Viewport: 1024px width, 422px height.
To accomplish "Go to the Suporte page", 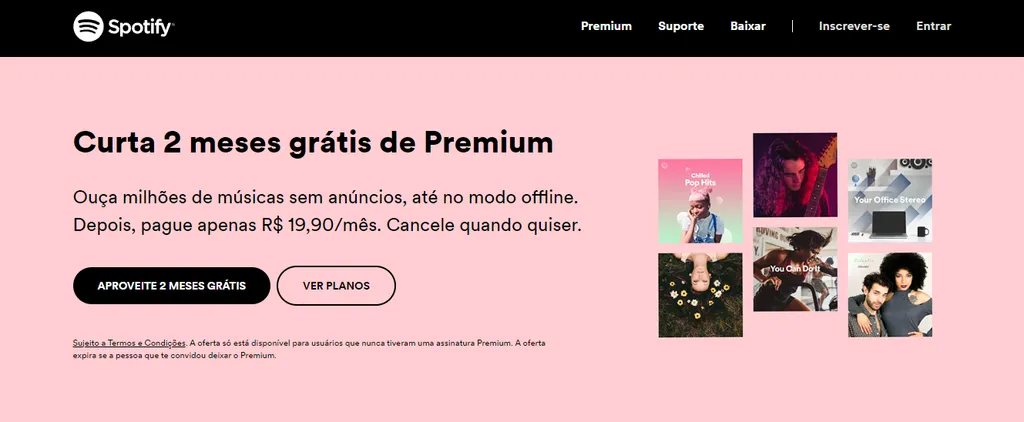I will (x=680, y=26).
